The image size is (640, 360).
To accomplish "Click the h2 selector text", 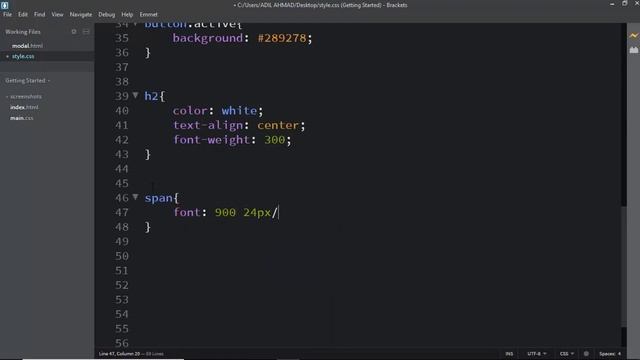I will 151,96.
